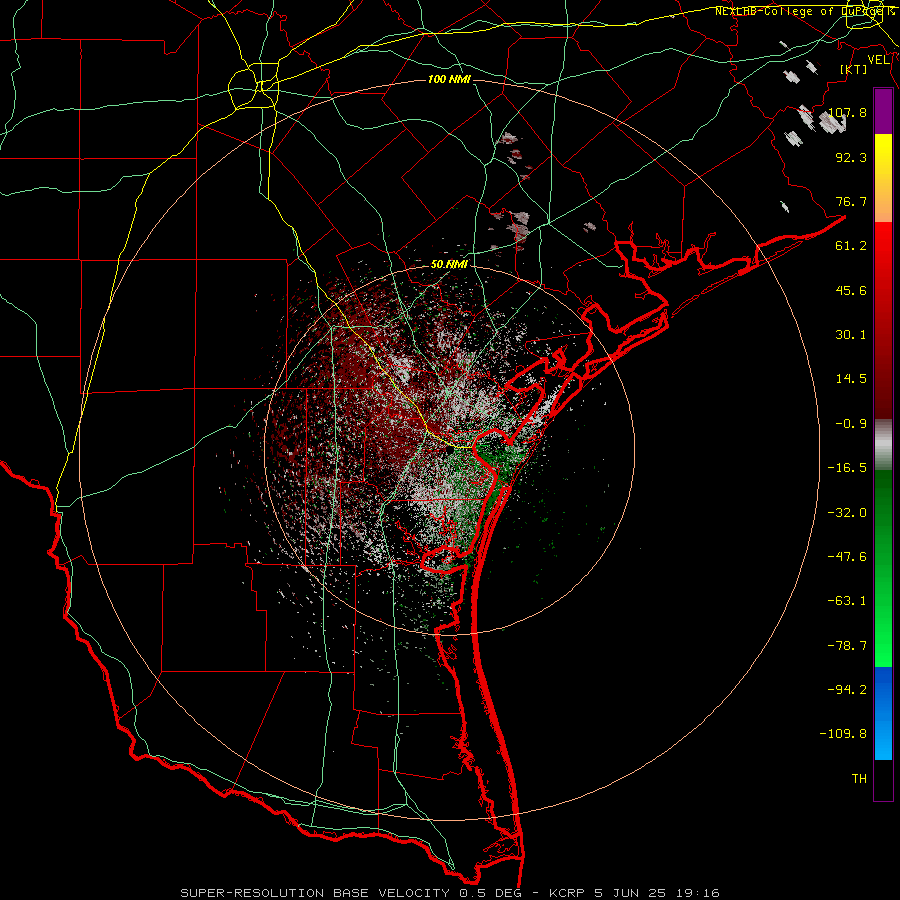Select the NEXLAB-College of DuPage credit text

tap(805, 11)
